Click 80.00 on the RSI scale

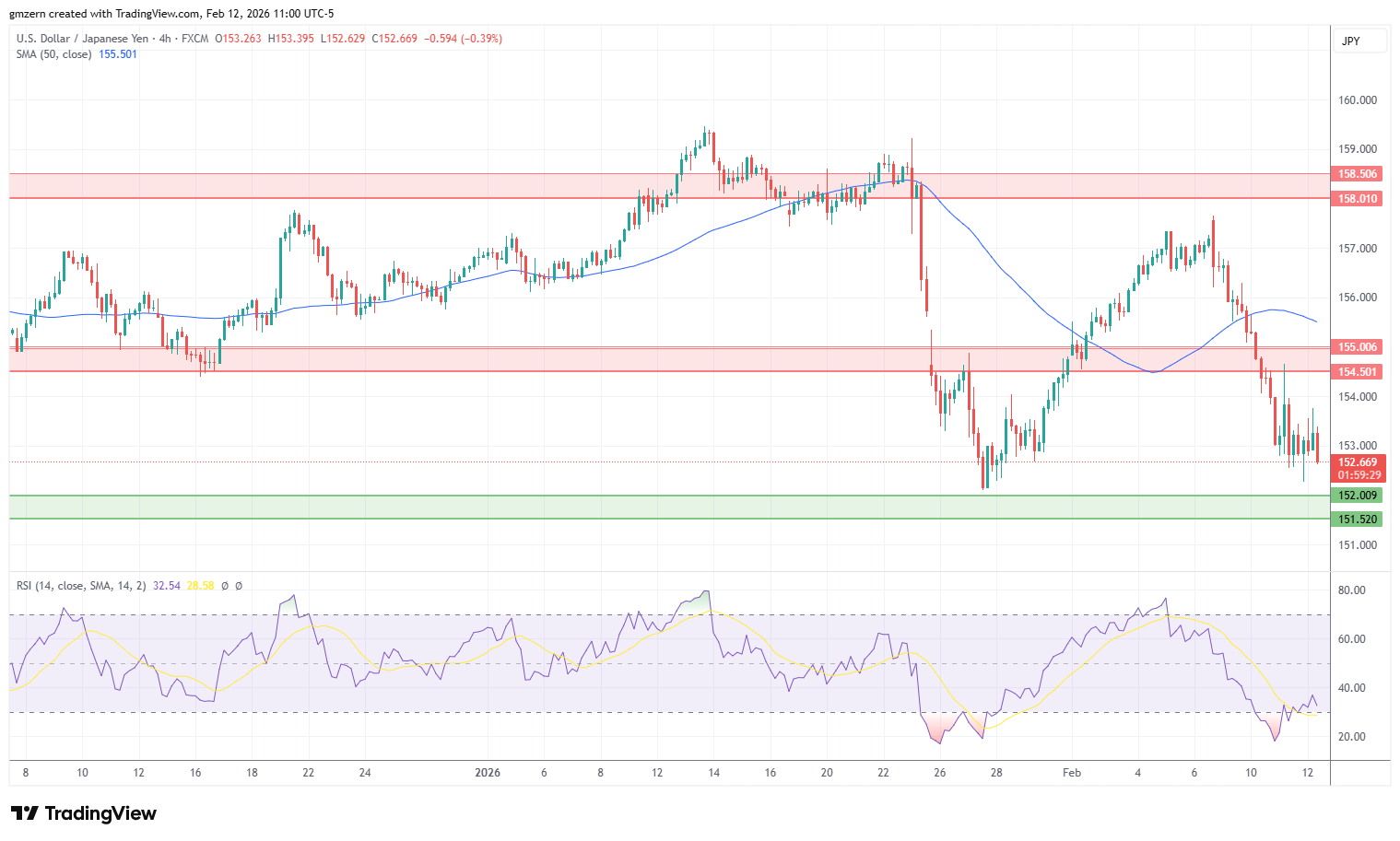pos(1352,590)
